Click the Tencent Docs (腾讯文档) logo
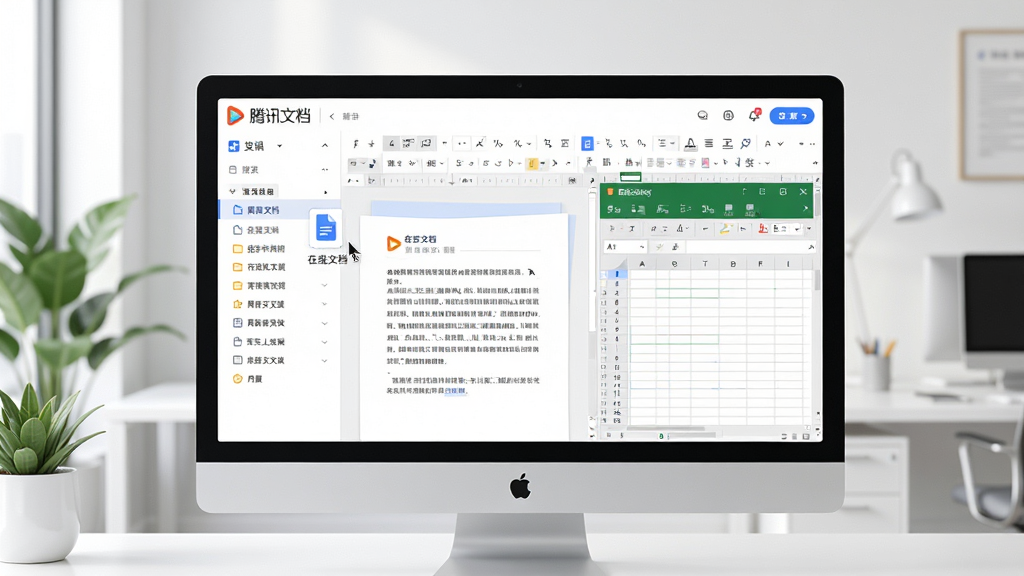Viewport: 1024px width, 576px height. click(x=268, y=116)
